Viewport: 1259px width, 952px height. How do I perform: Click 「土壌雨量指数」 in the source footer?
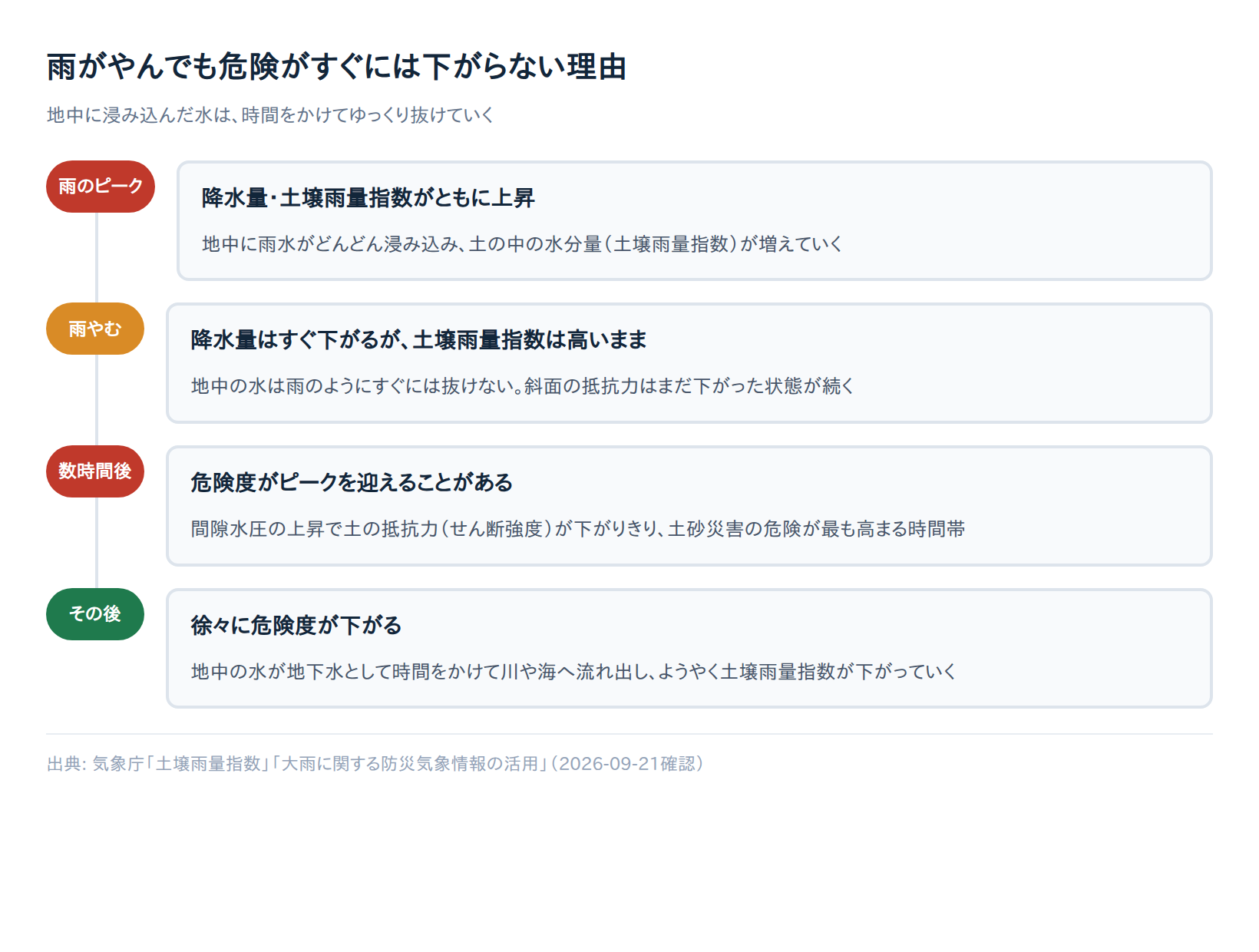click(x=207, y=764)
